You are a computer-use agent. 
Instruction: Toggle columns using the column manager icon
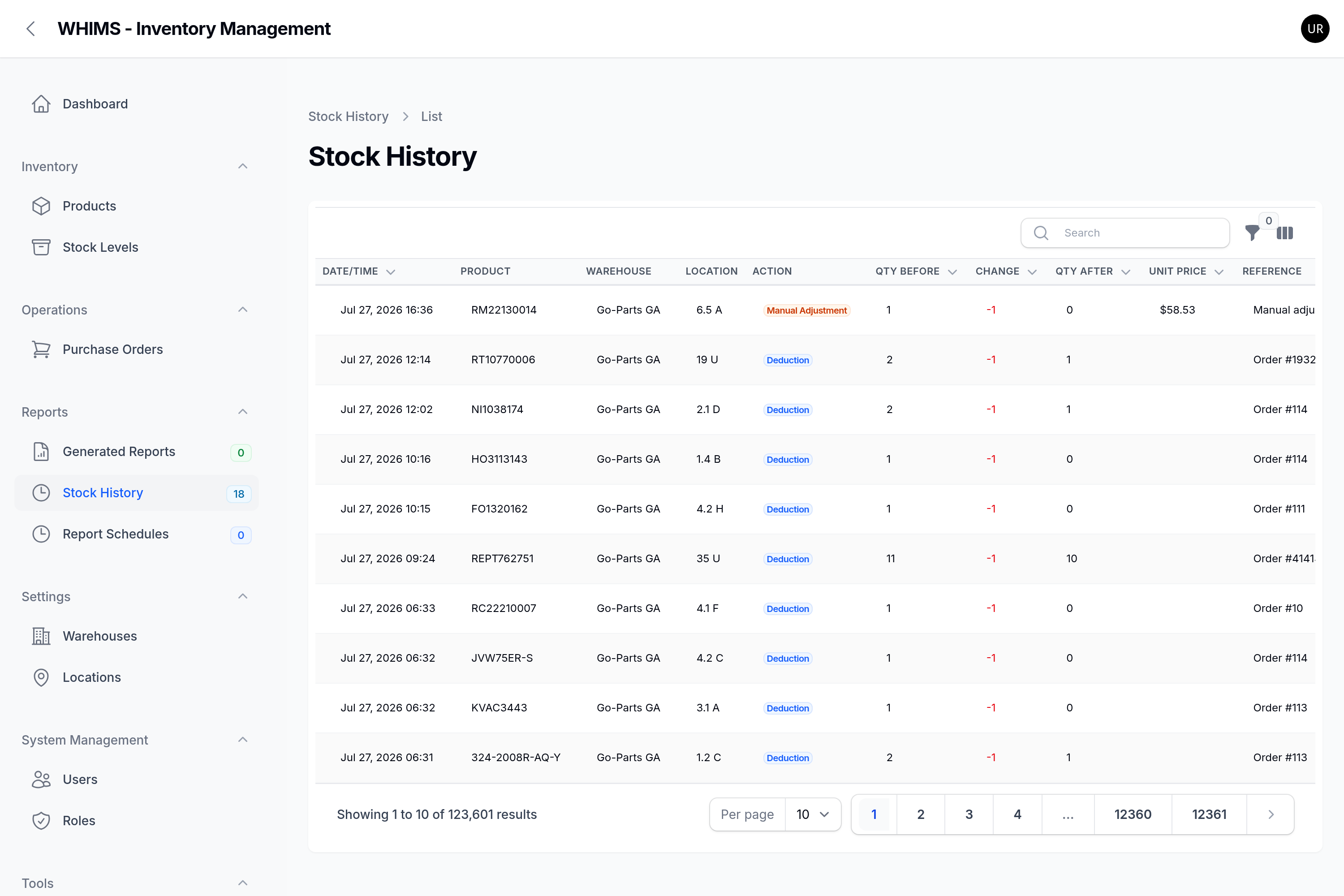click(1284, 233)
